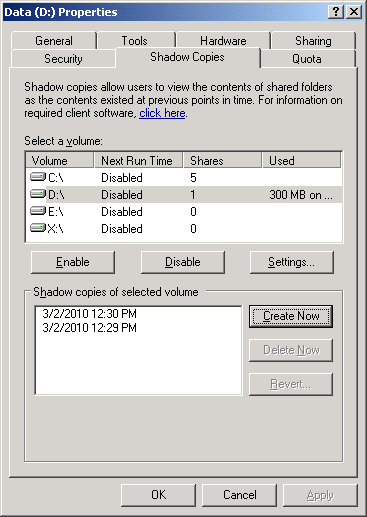Click the E:\ drive icon
Image resolution: width=367 pixels, height=517 pixels.
point(38,211)
